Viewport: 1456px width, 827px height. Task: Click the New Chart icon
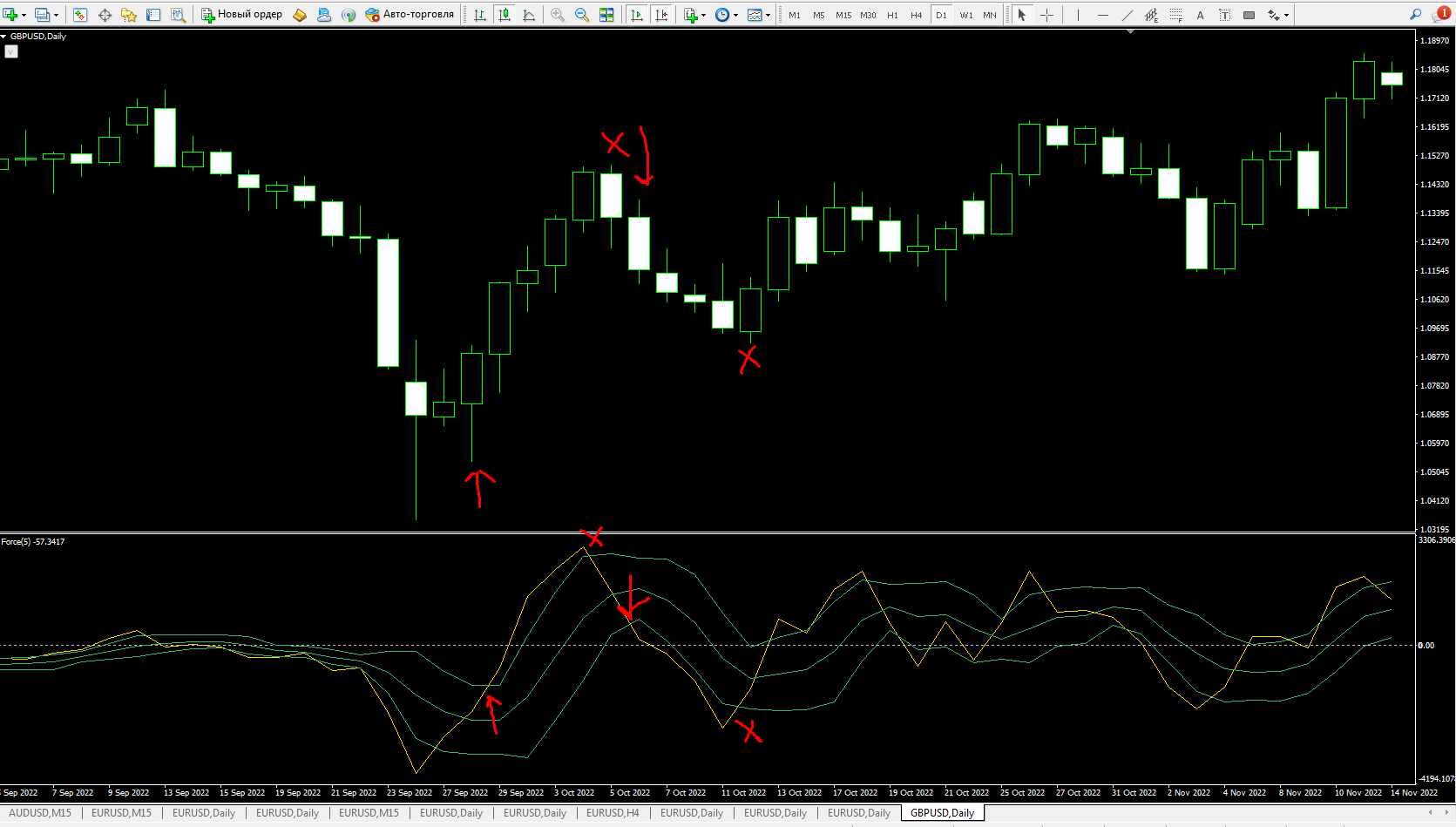[10, 15]
